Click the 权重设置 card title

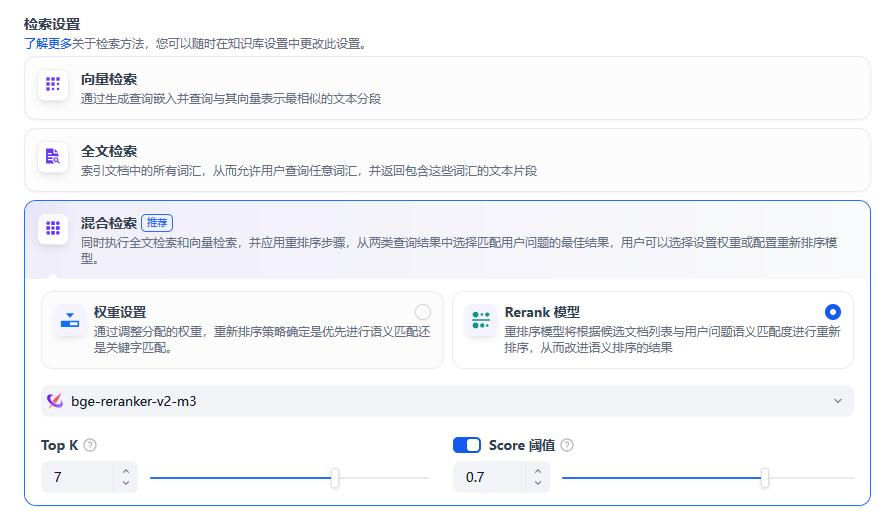[x=120, y=312]
